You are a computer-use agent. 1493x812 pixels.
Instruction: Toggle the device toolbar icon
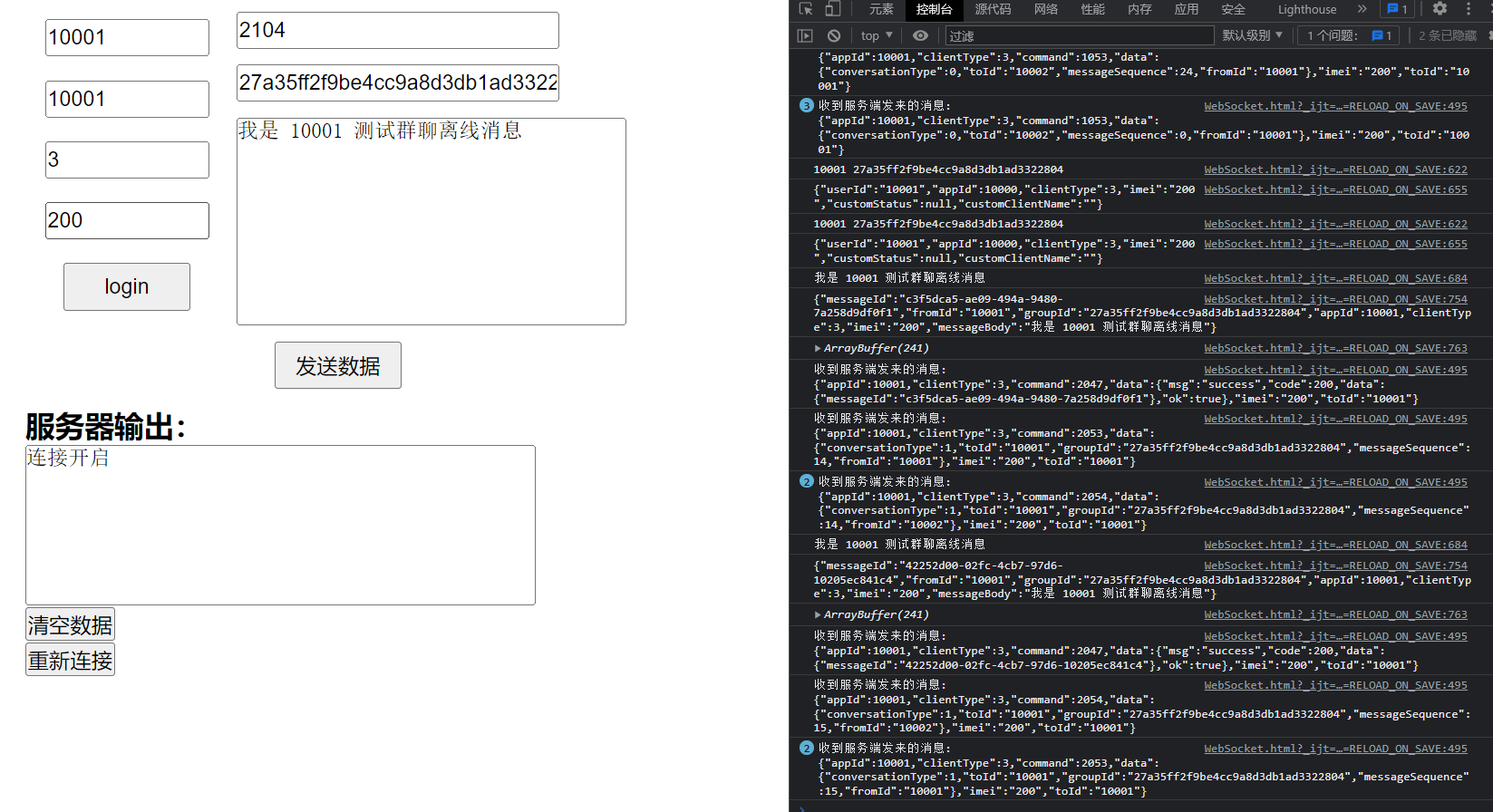point(832,9)
